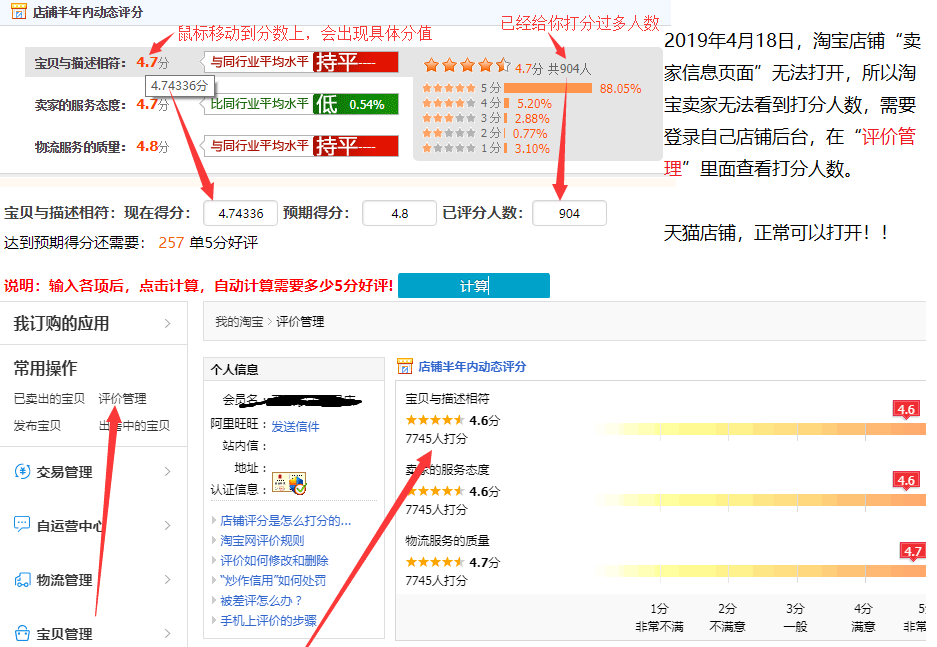Click the 认证信息 badge icon
The width and height of the screenshot is (937, 647).
(x=289, y=483)
